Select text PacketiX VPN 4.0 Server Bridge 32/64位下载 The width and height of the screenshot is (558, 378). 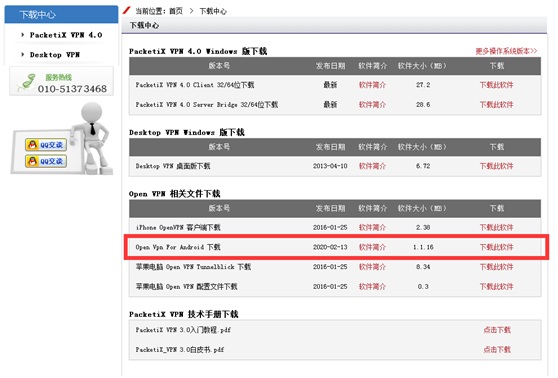coord(207,104)
